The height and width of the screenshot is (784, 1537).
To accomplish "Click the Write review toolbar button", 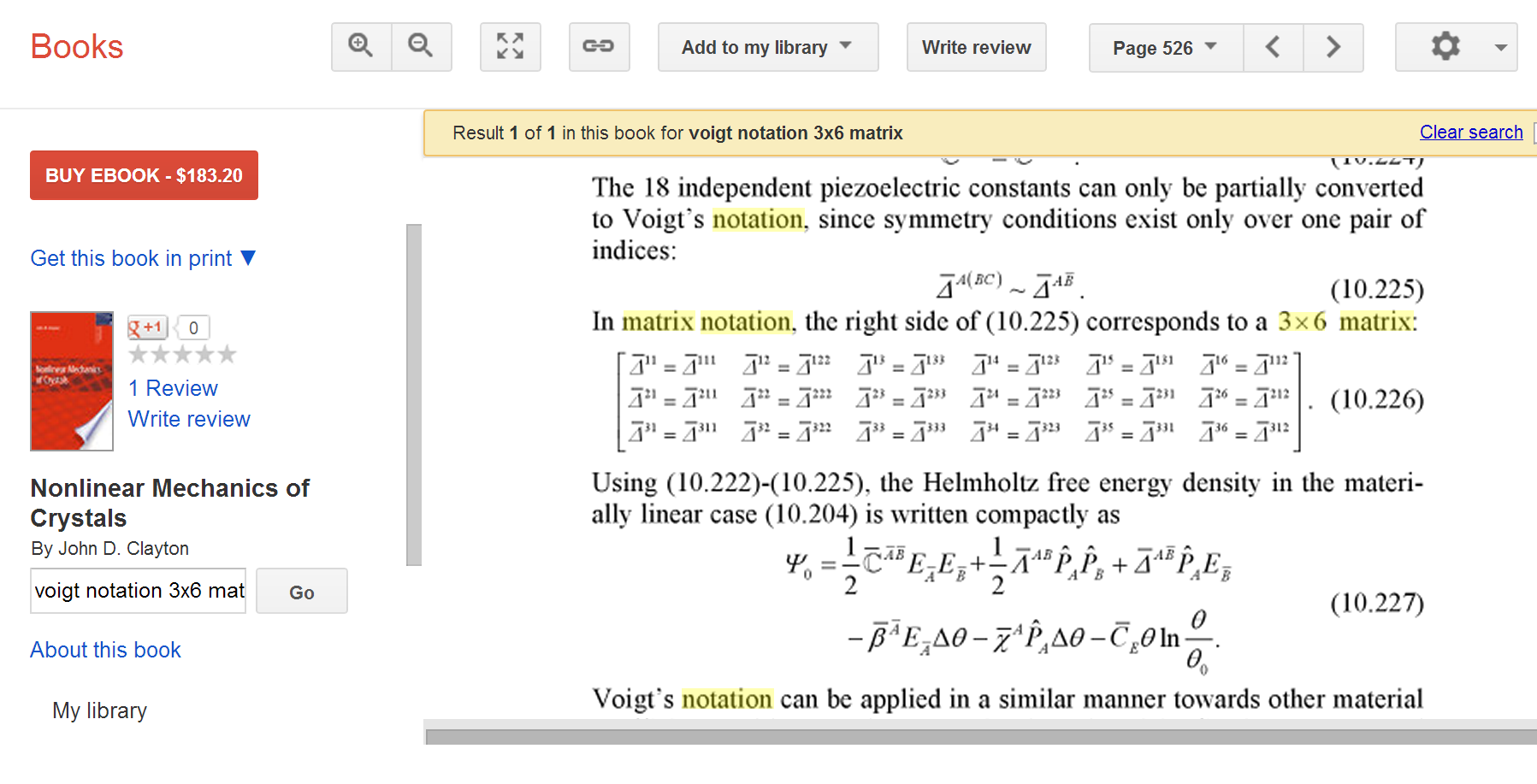I will click(x=976, y=47).
